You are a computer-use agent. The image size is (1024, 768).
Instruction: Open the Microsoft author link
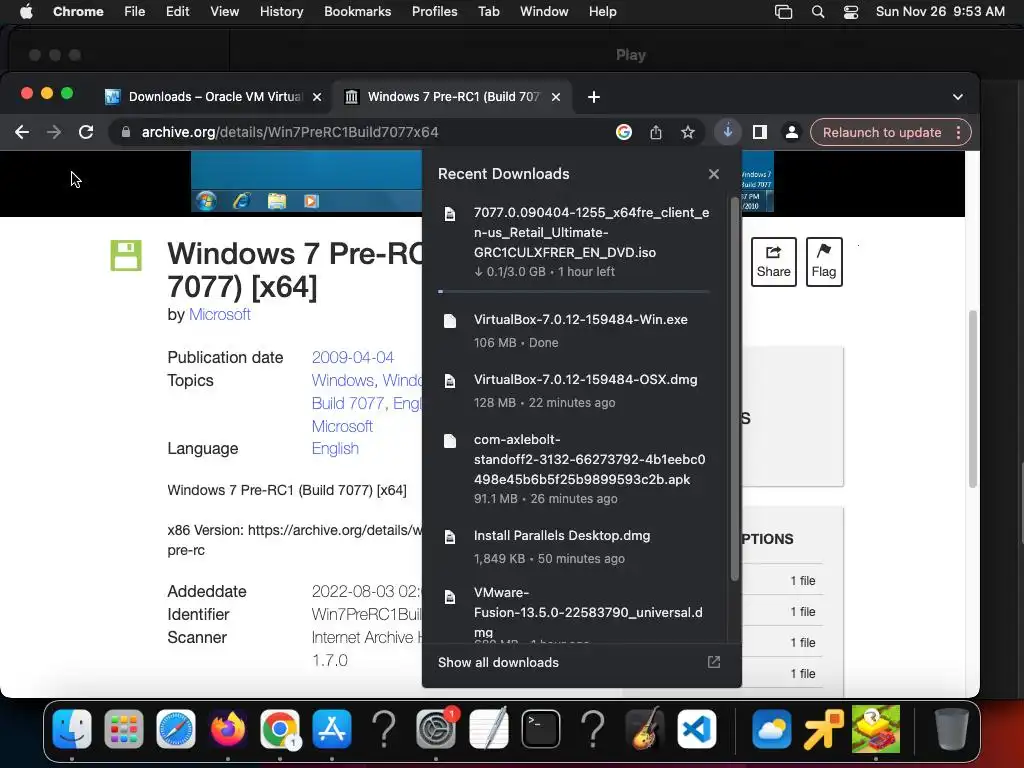tap(219, 315)
